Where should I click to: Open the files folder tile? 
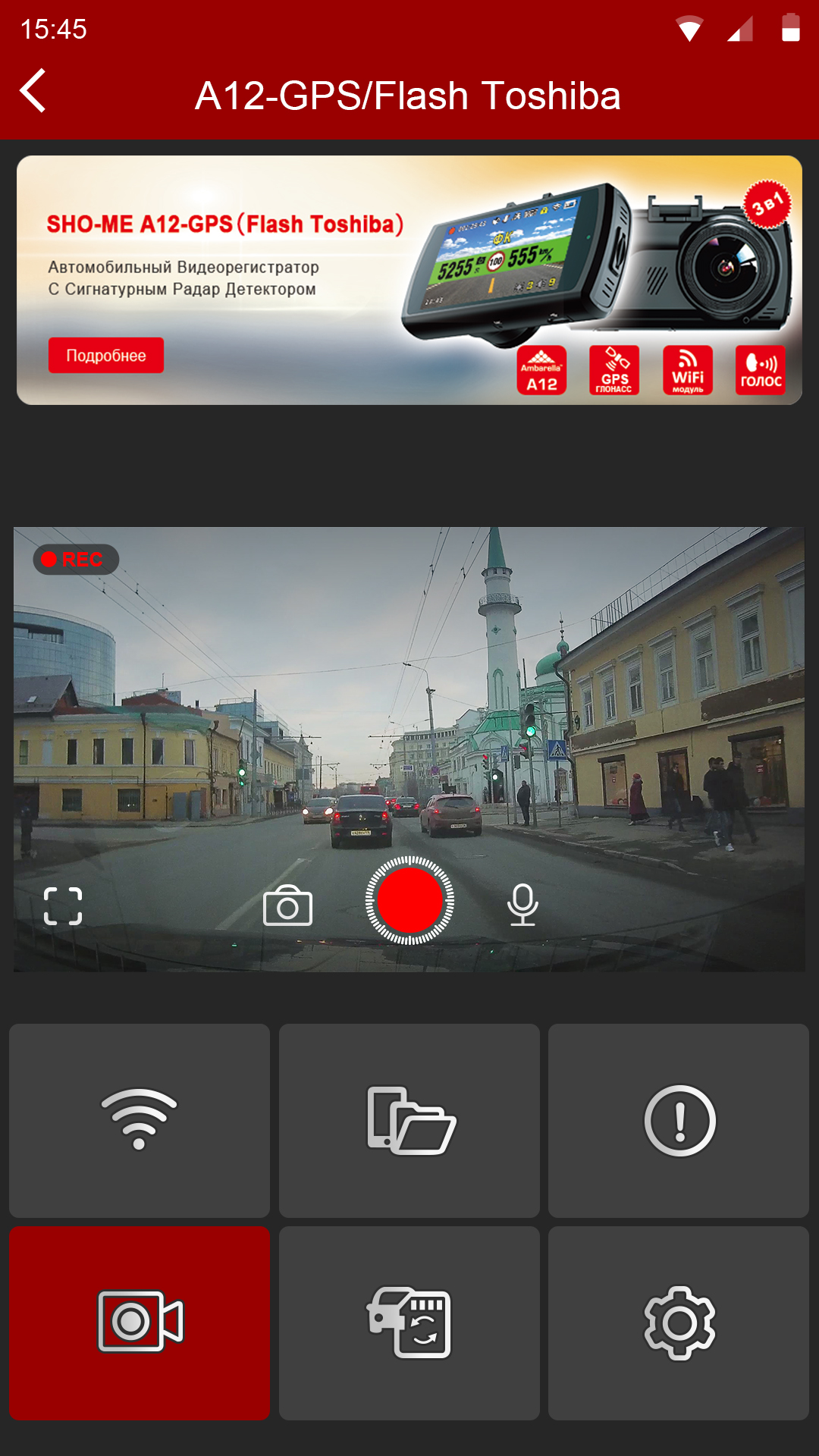click(x=409, y=1120)
